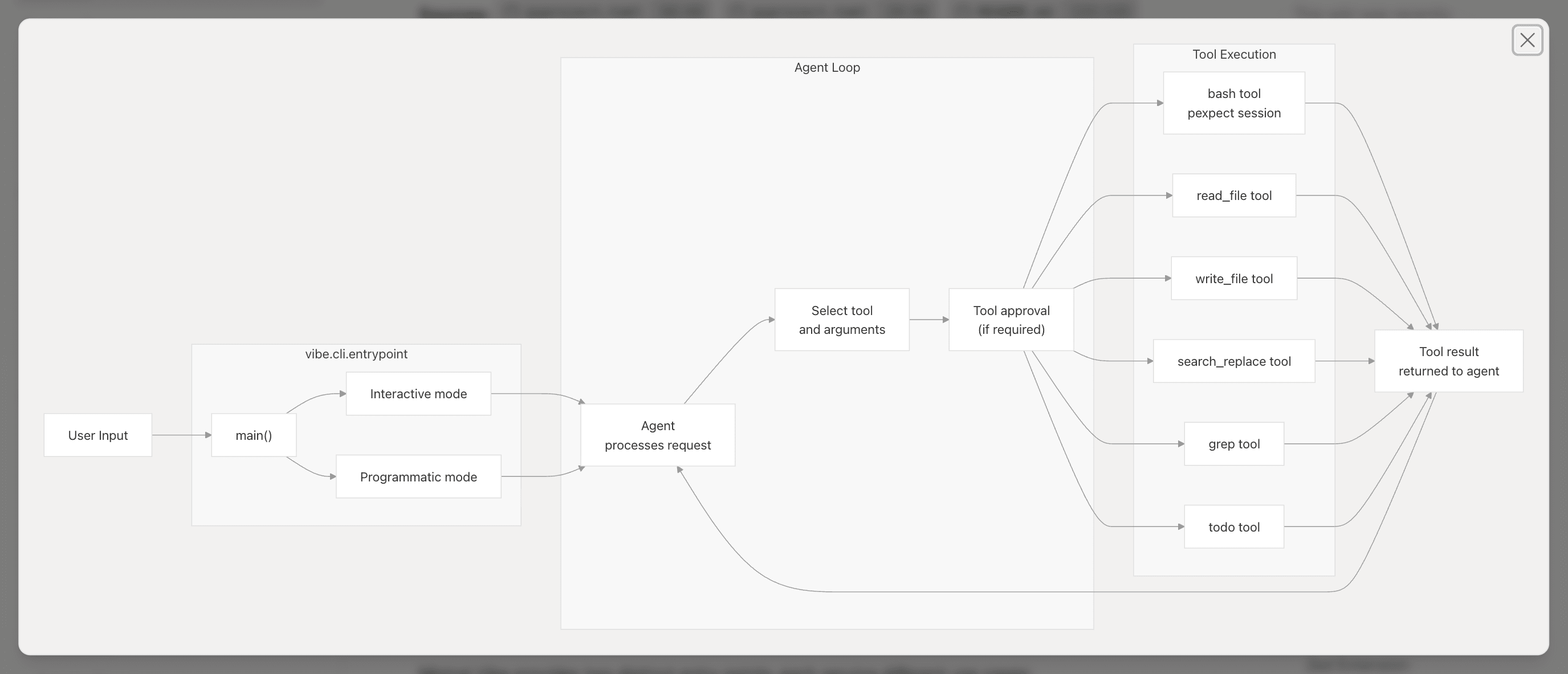Close the diagram modal with X
This screenshot has width=1568, height=674.
(1526, 40)
